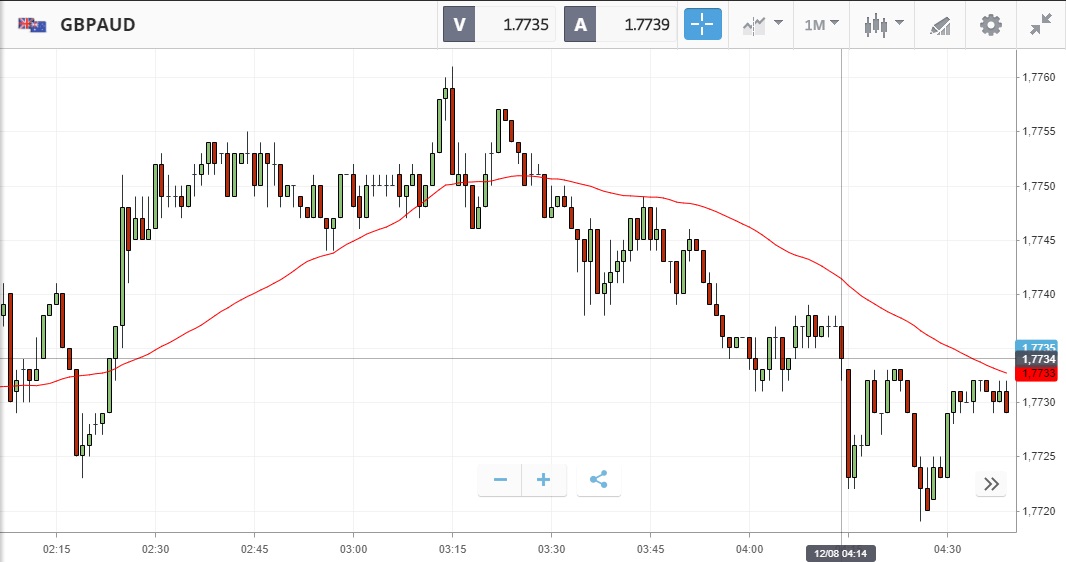This screenshot has width=1066, height=562.
Task: Collapse chart with the shrink arrows icon
Action: [1041, 25]
